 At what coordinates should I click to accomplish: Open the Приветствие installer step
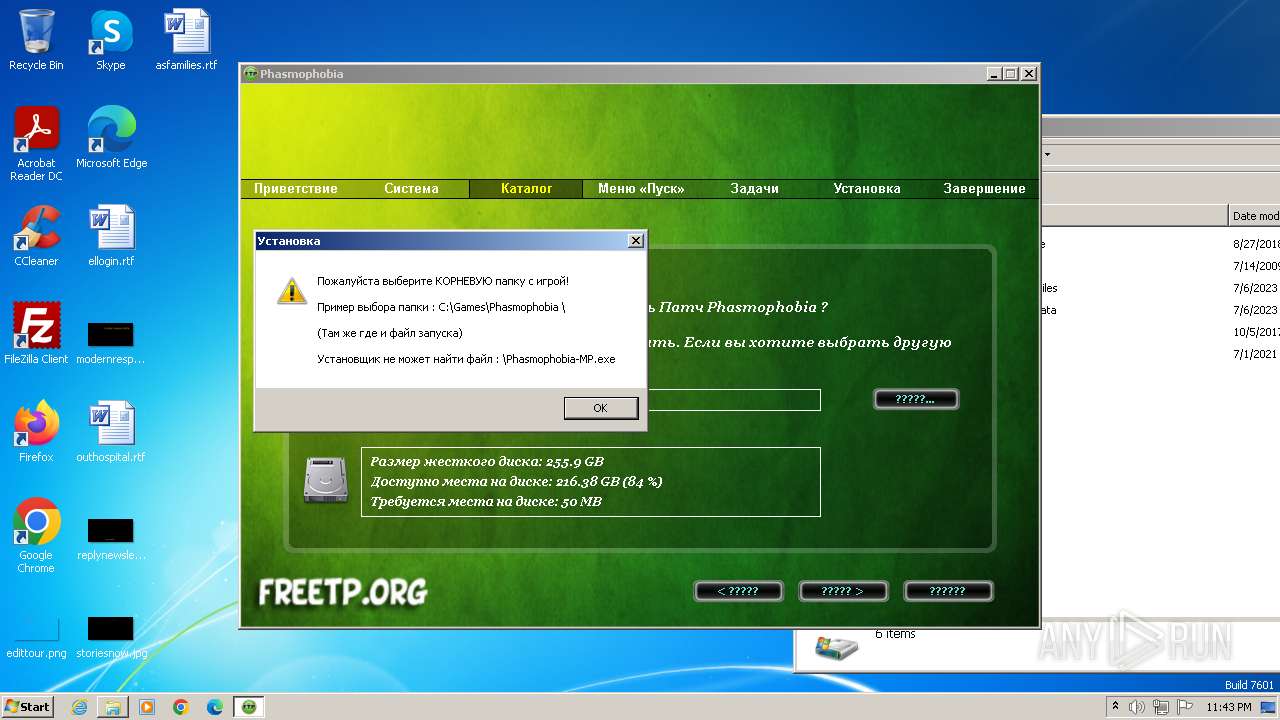click(296, 188)
